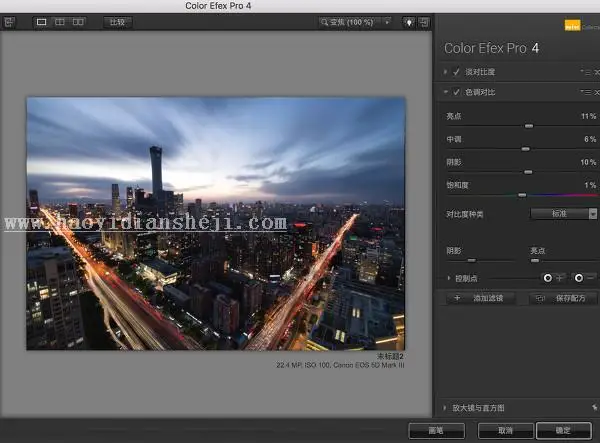
Task: Click the image info text Canon EOS 5D
Action: tap(340, 365)
